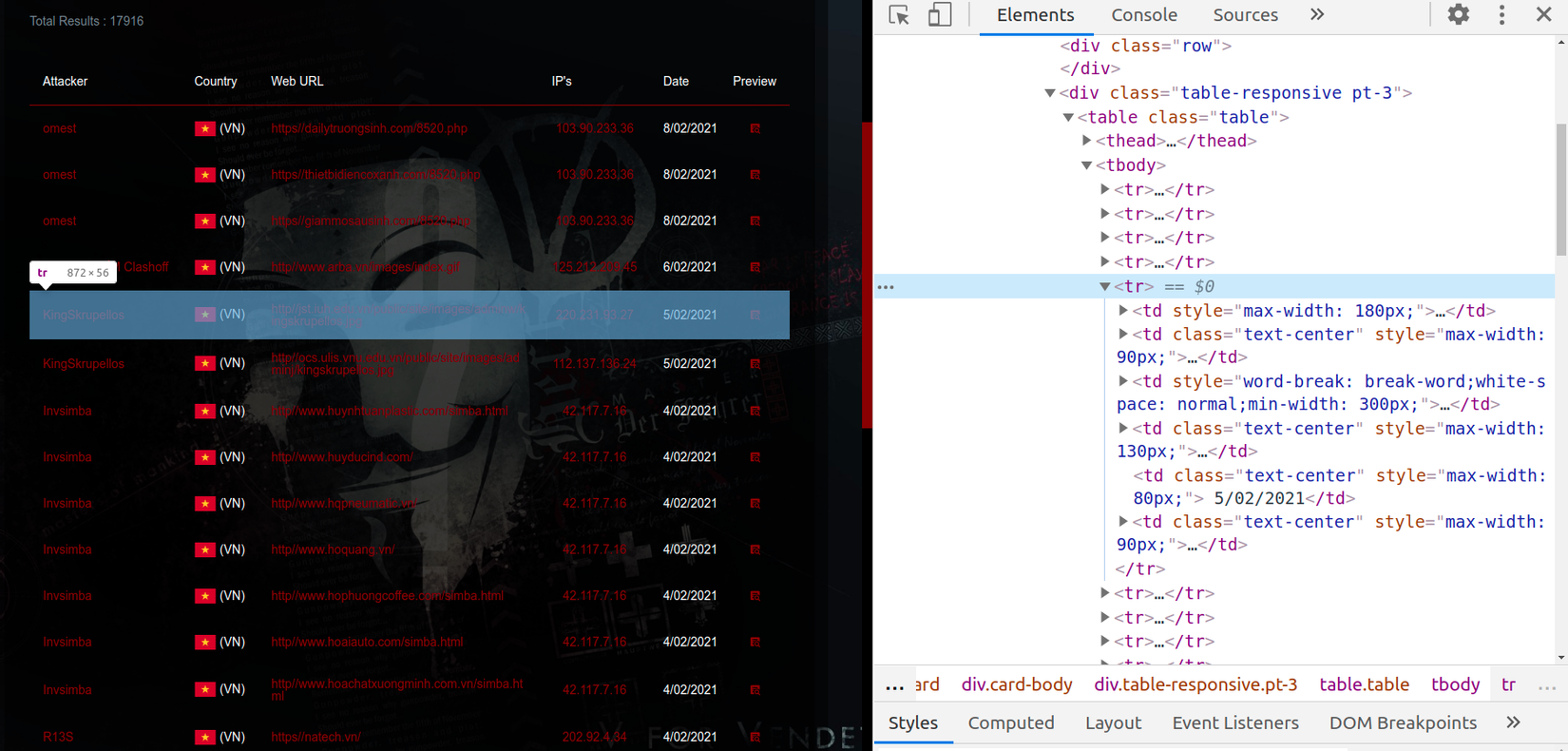
Task: Select div.table-responsive.pt-3 breadcrumb
Action: [1195, 684]
